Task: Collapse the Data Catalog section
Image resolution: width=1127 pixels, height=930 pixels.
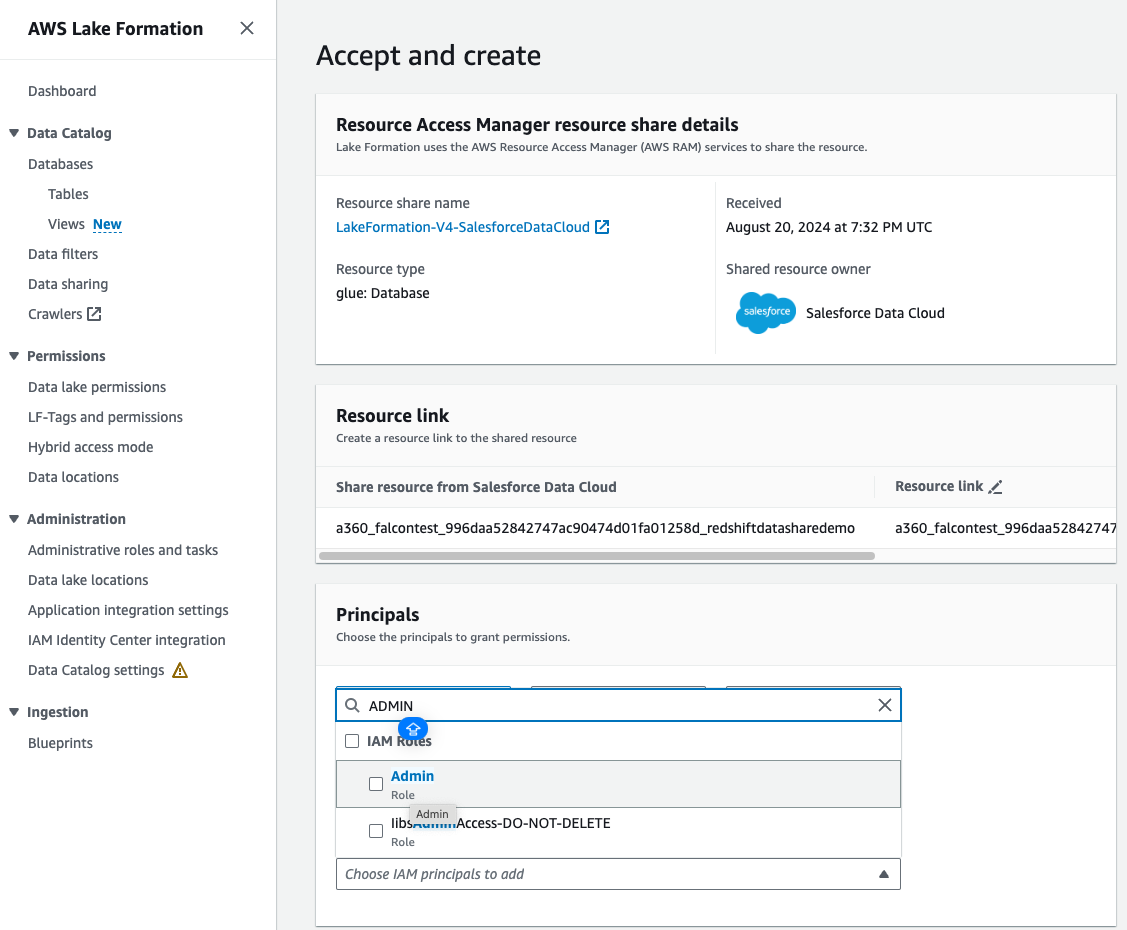Action: (x=14, y=133)
